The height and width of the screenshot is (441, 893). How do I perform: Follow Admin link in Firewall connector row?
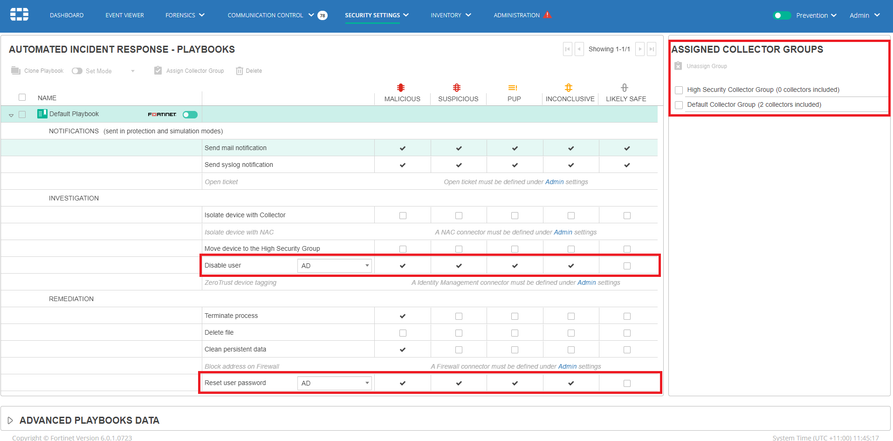point(567,366)
